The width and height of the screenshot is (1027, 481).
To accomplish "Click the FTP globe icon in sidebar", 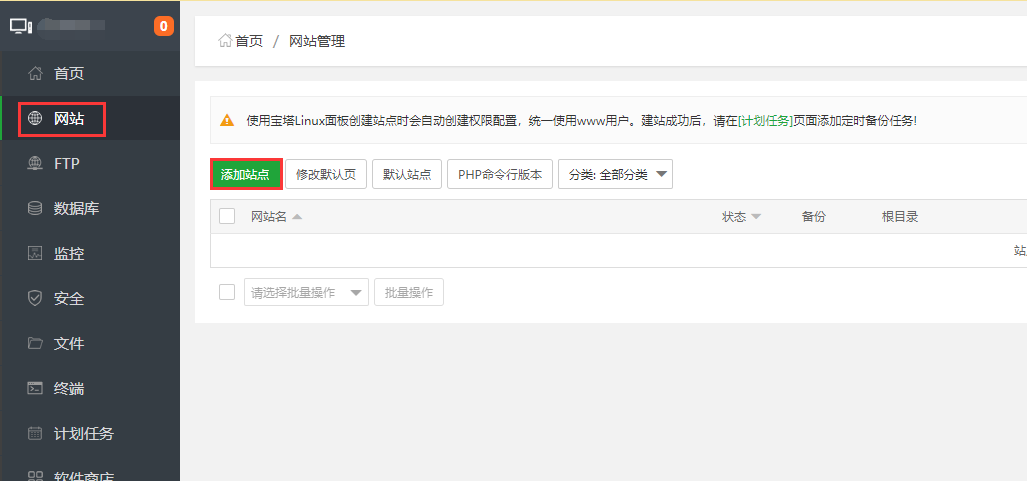I will click(x=35, y=164).
